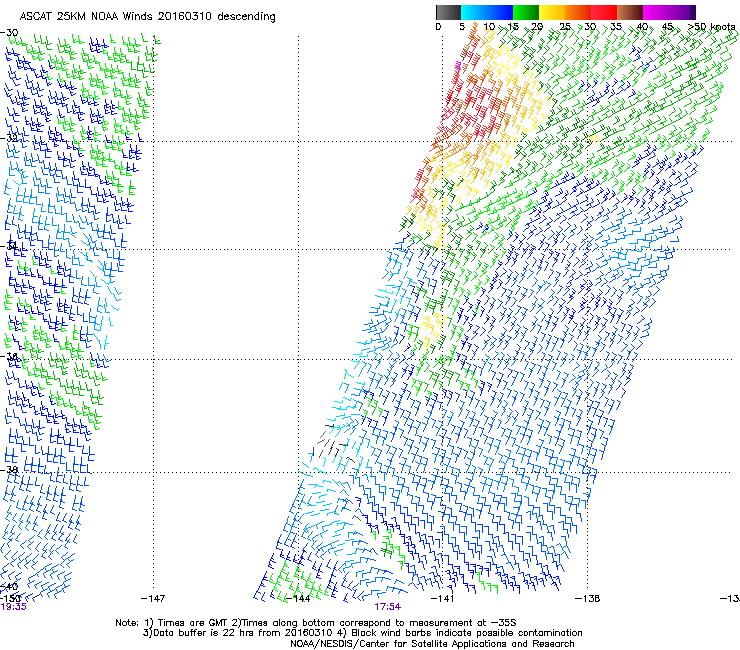The width and height of the screenshot is (740, 650).
Task: Click the brown 35–40 knots legend swatch
Action: point(630,12)
